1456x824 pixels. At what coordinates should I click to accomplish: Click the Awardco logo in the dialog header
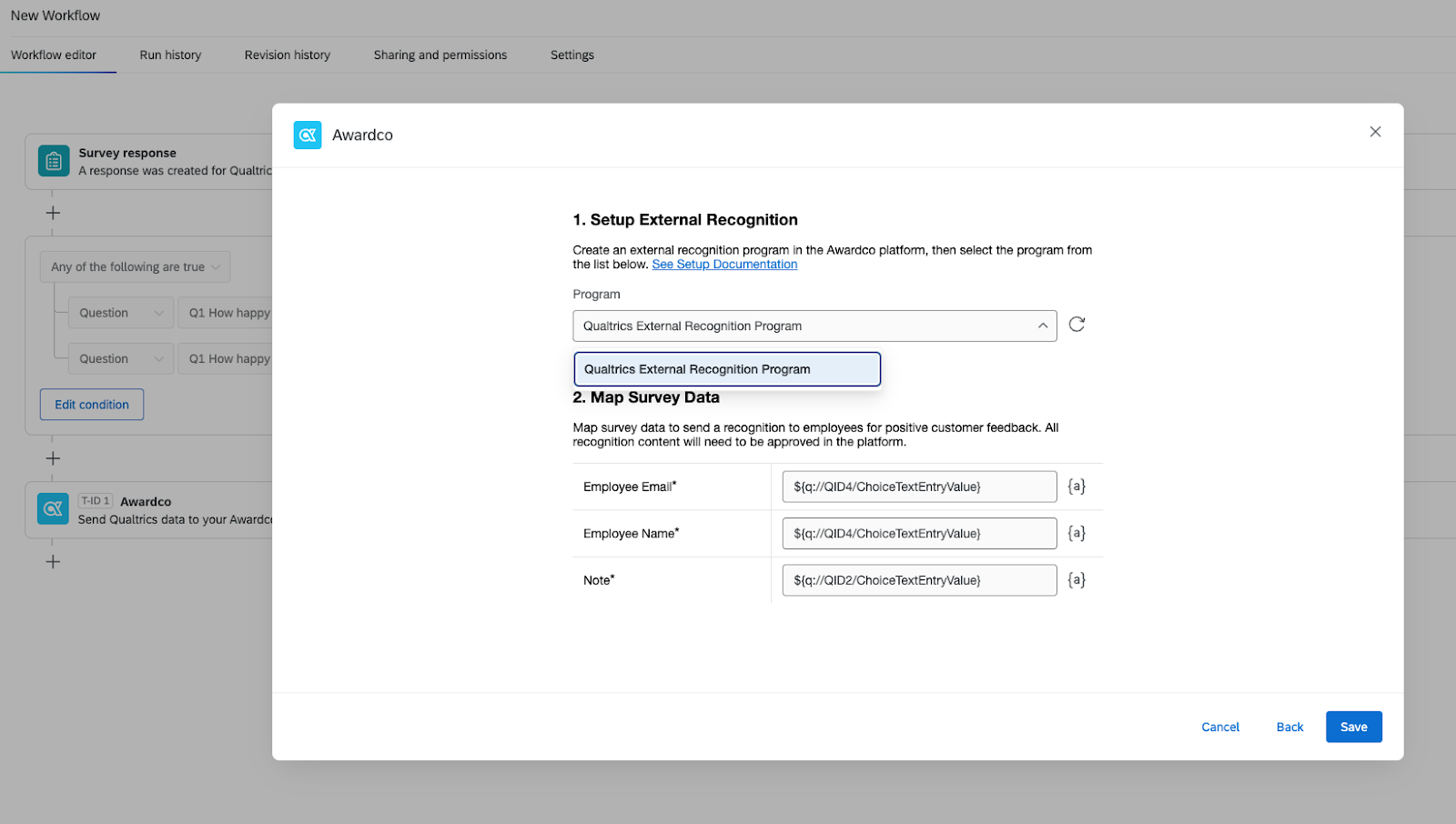(308, 135)
